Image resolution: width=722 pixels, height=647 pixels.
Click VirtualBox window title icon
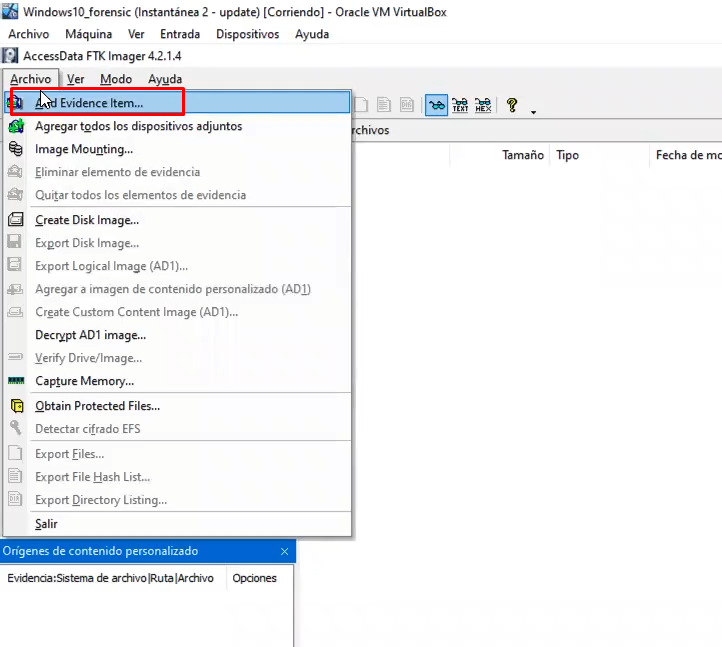(x=10, y=11)
